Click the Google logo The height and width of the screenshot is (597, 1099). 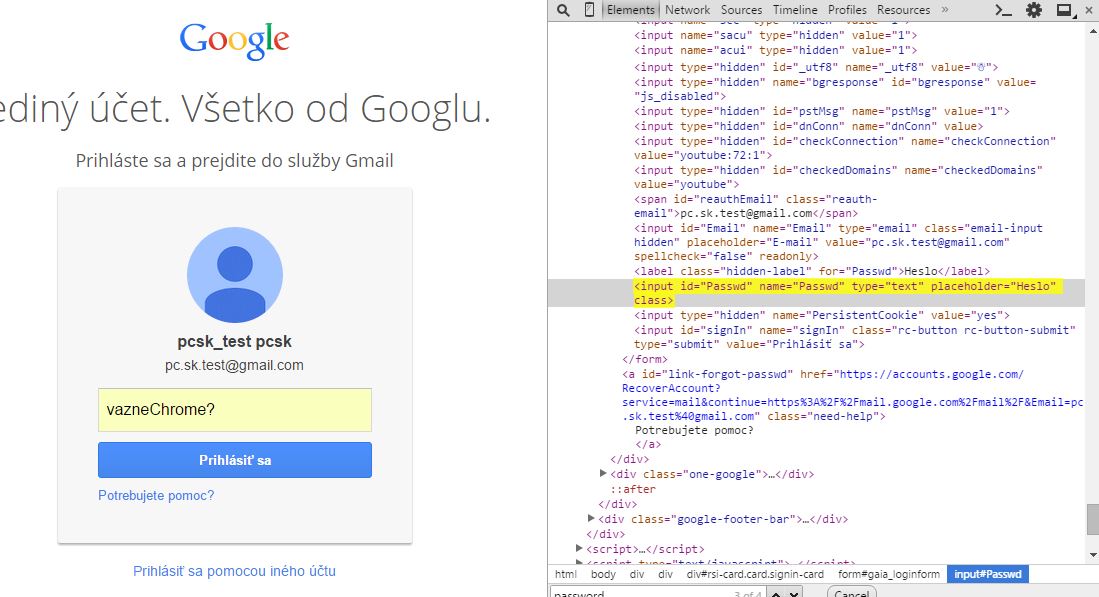pos(234,41)
